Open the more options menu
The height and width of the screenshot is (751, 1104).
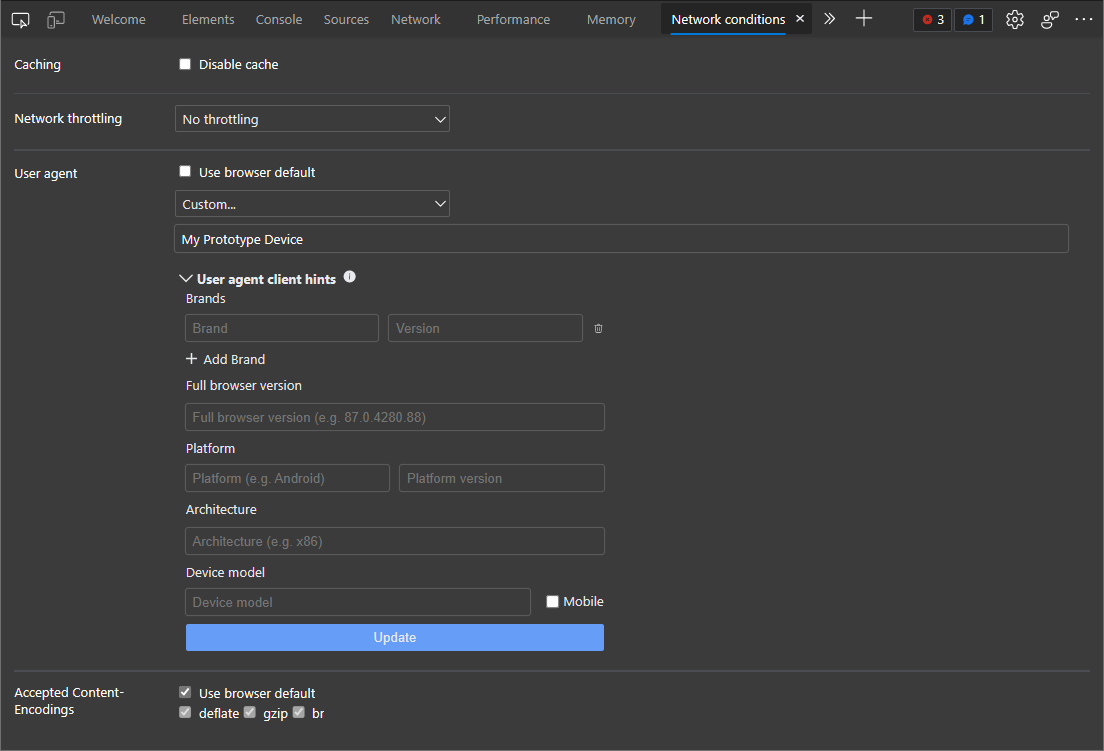(1084, 19)
